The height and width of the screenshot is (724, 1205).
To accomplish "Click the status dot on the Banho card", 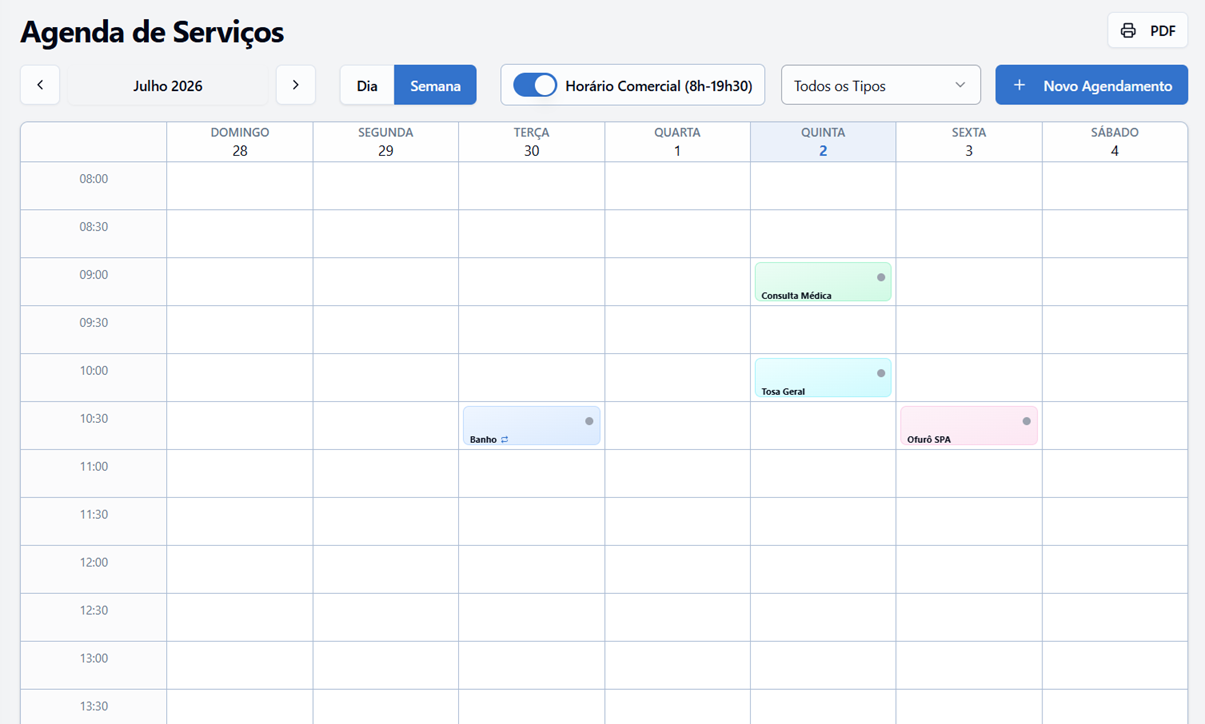I will (x=589, y=421).
